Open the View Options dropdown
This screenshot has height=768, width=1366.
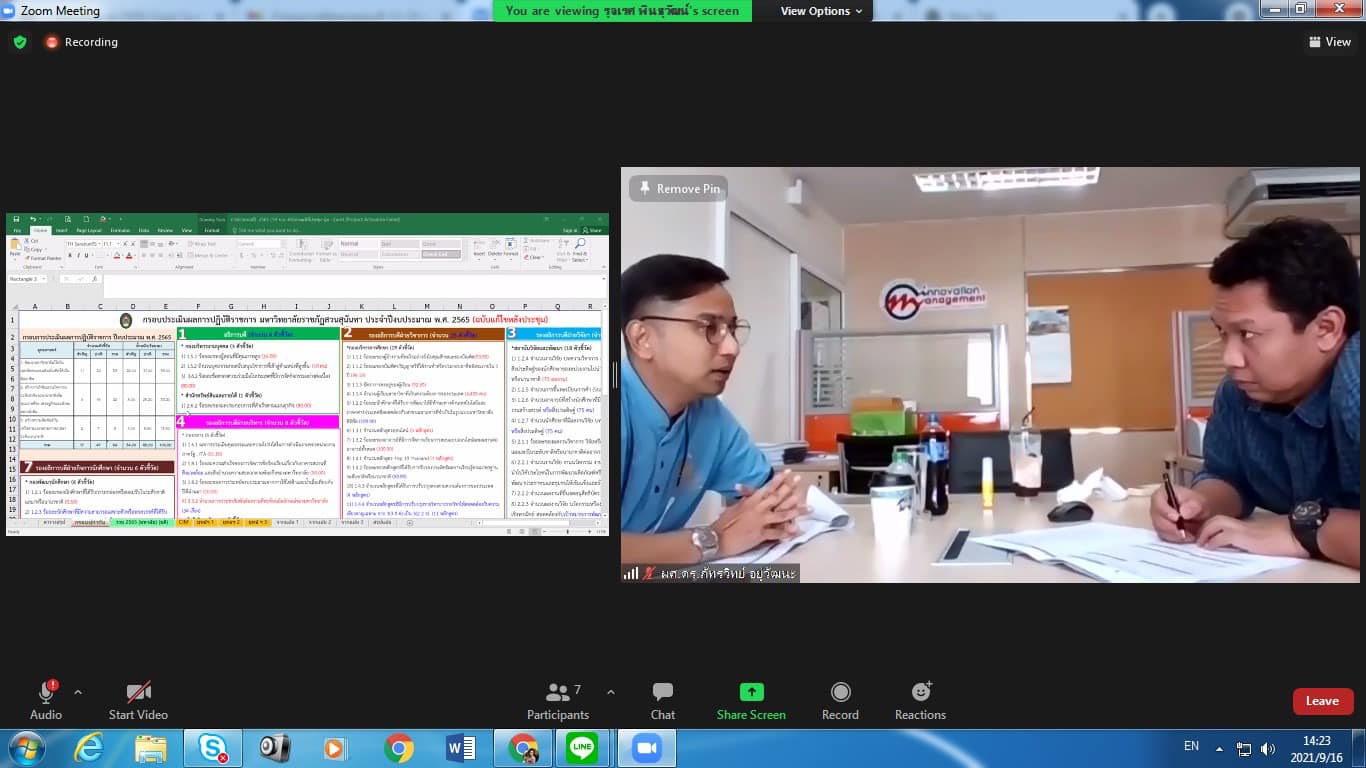pyautogui.click(x=821, y=11)
